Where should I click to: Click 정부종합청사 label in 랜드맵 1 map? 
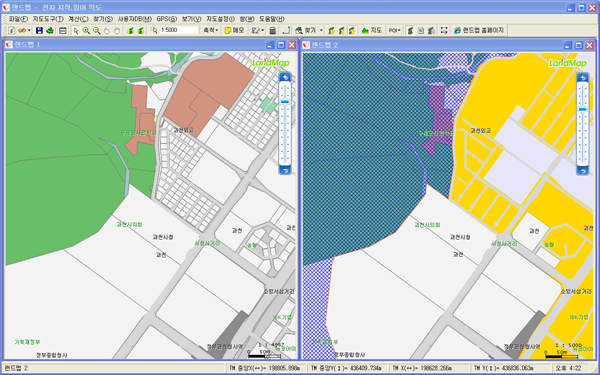click(x=52, y=355)
